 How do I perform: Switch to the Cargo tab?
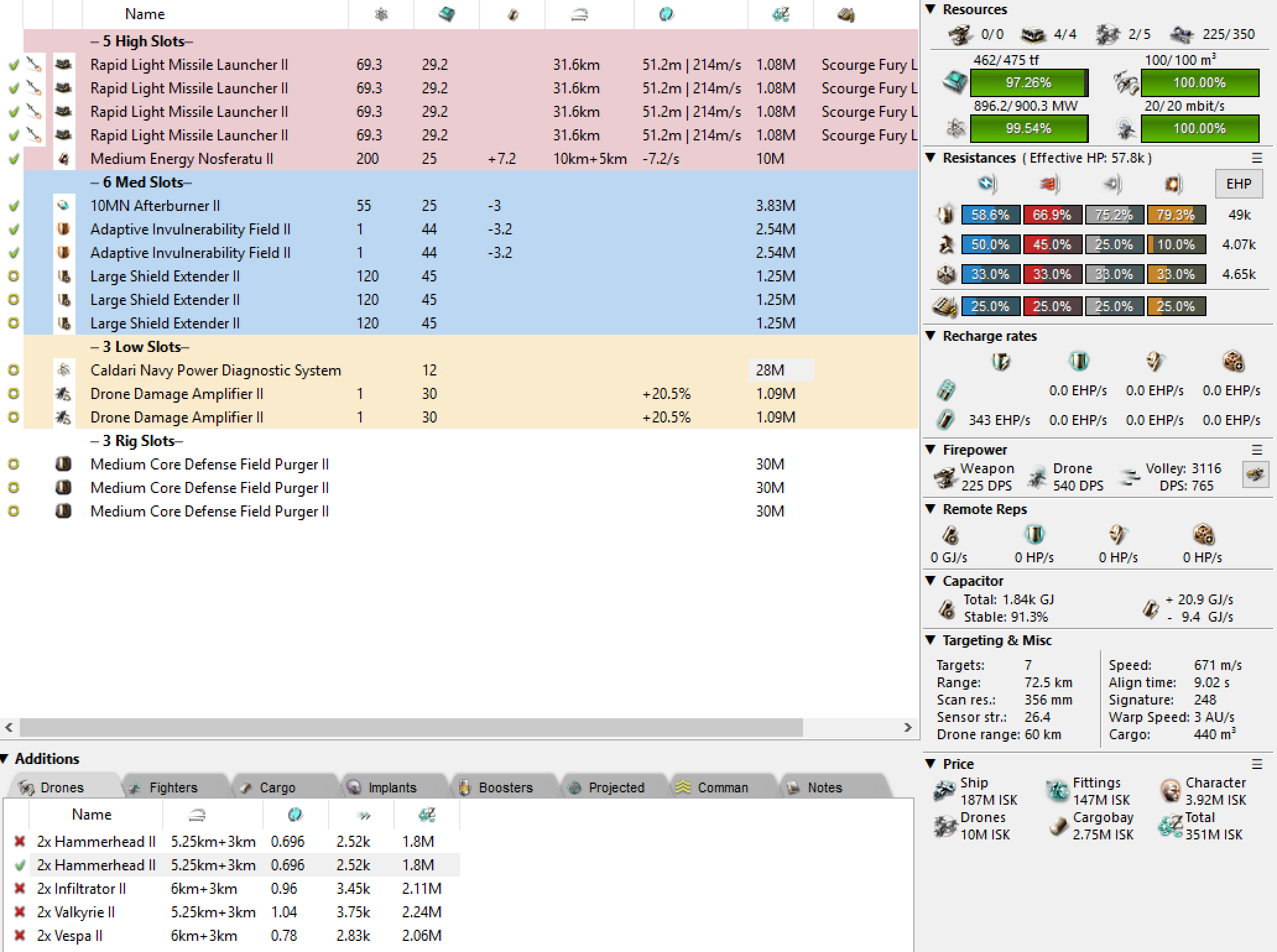coord(277,787)
